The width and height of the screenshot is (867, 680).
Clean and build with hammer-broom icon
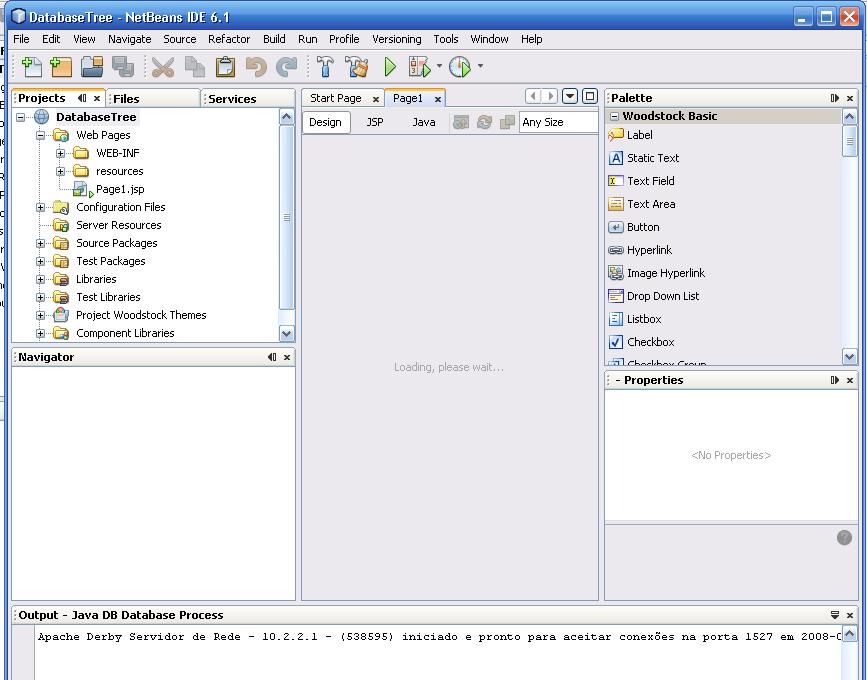point(357,67)
